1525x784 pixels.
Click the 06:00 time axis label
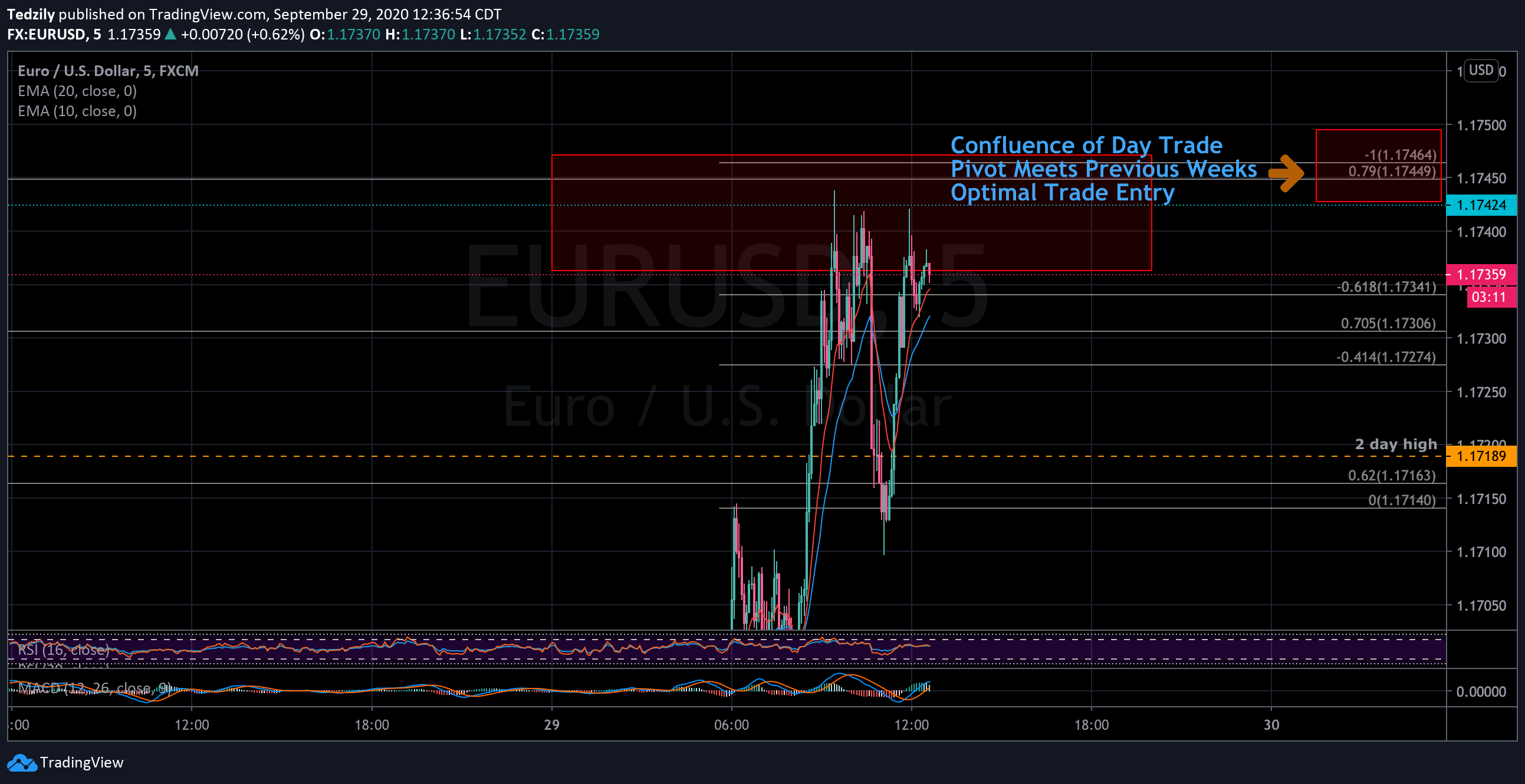732,725
